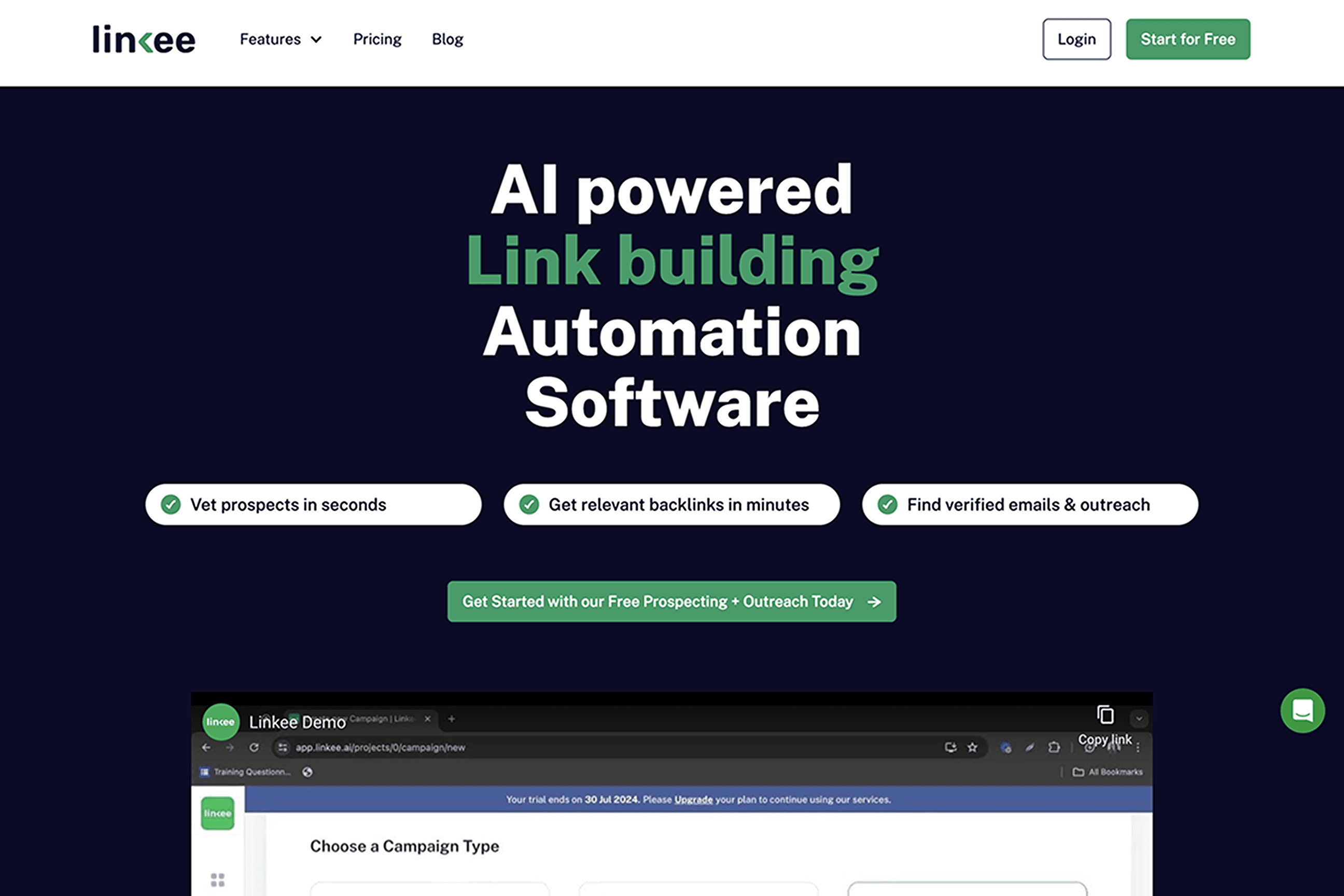
Task: Click green check beside Find verified emails
Action: coord(887,505)
